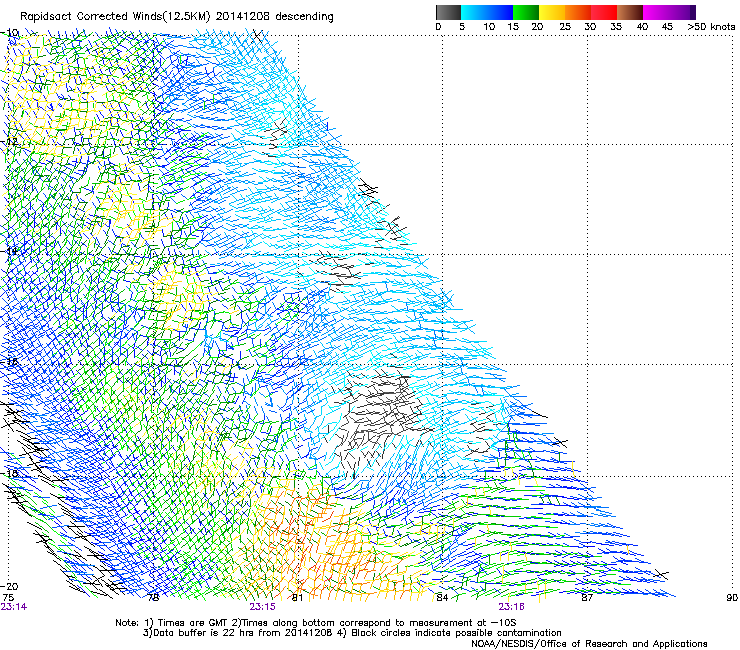Click the longitude label 87
Image resolution: width=740 pixels, height=650 pixels.
tap(587, 598)
